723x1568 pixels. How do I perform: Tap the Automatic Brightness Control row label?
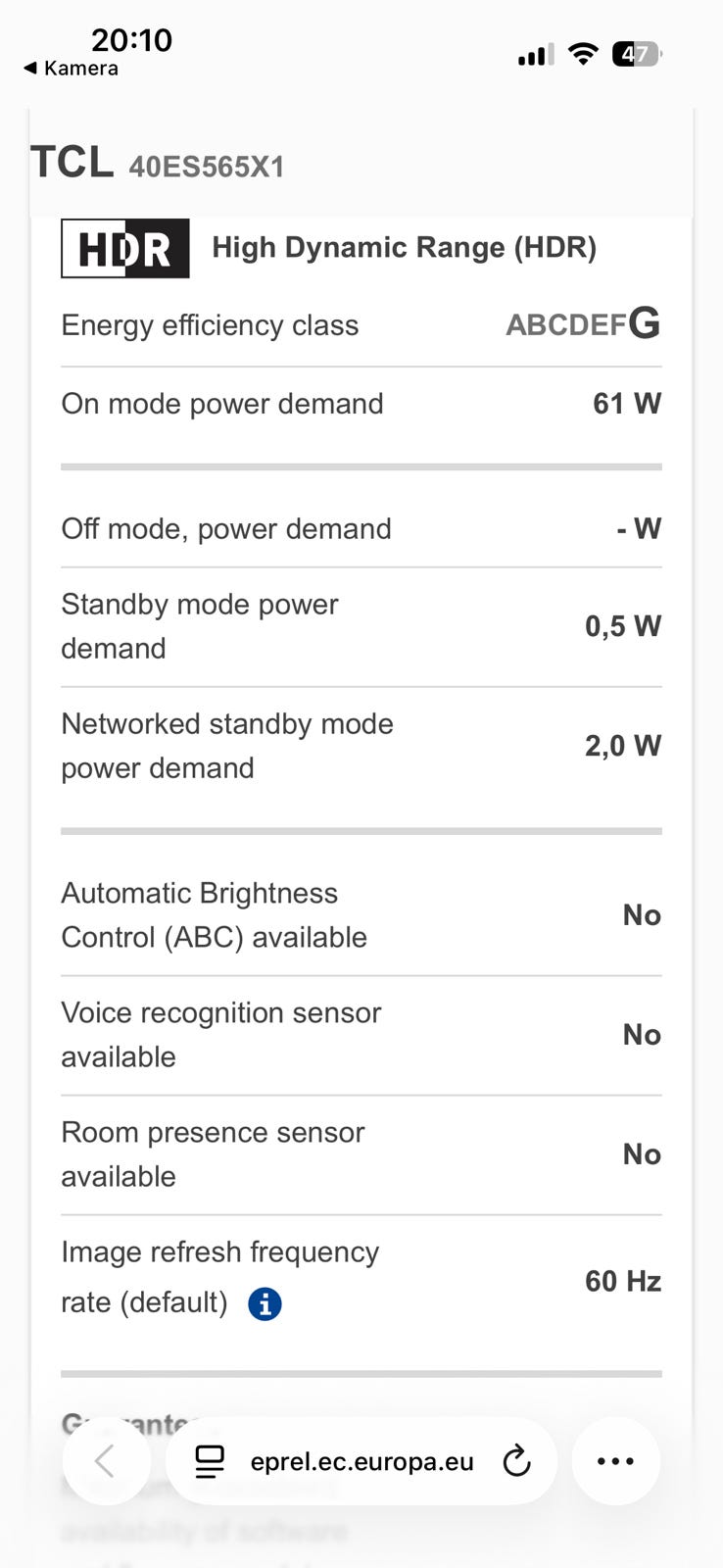click(x=214, y=915)
